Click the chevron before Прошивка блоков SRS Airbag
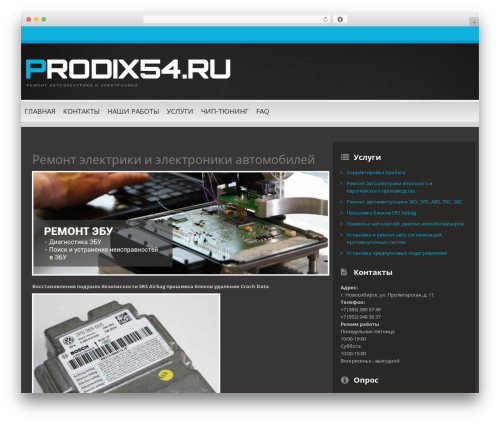 (342, 213)
